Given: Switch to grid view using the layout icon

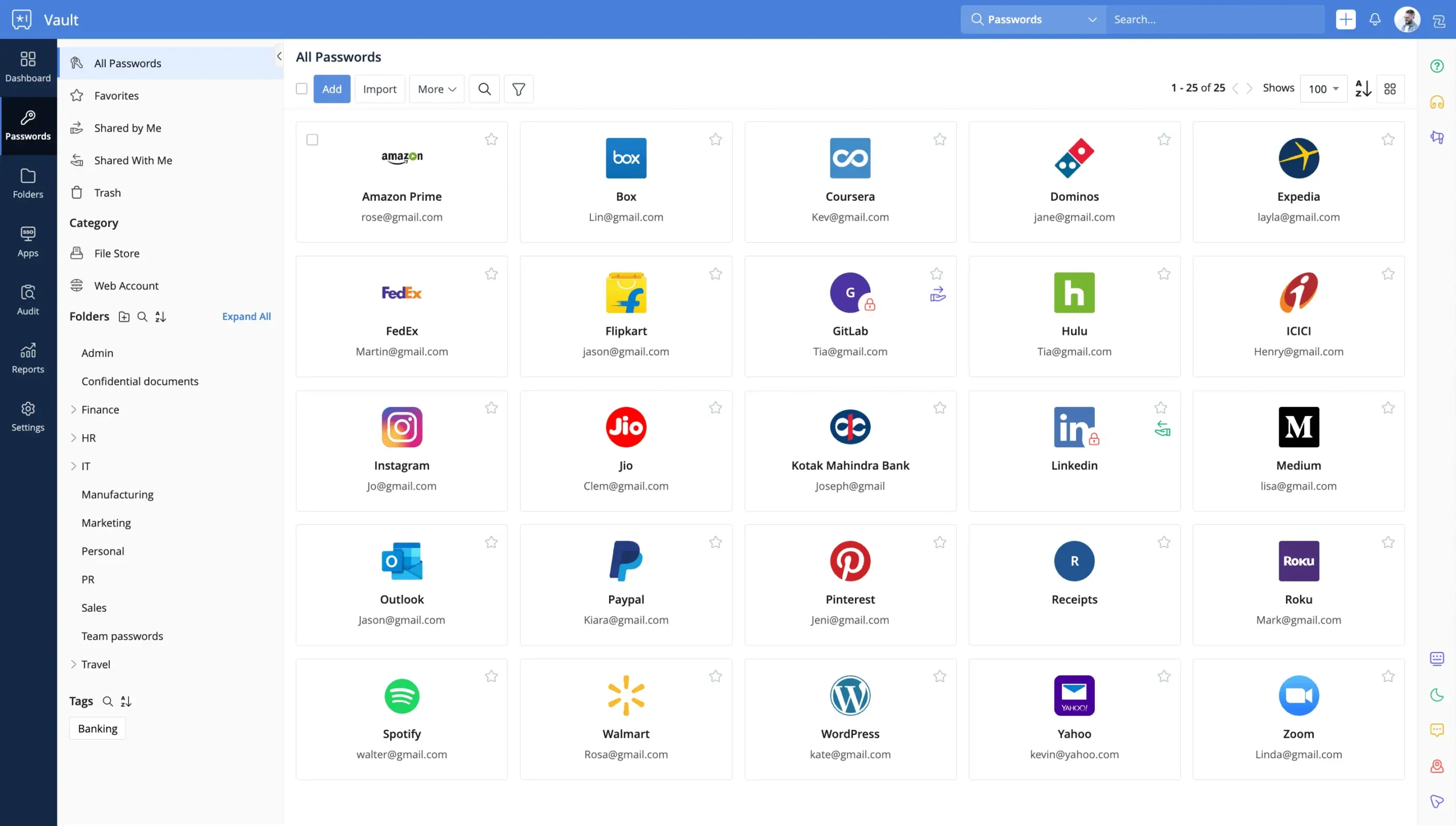Looking at the screenshot, I should tap(1391, 88).
